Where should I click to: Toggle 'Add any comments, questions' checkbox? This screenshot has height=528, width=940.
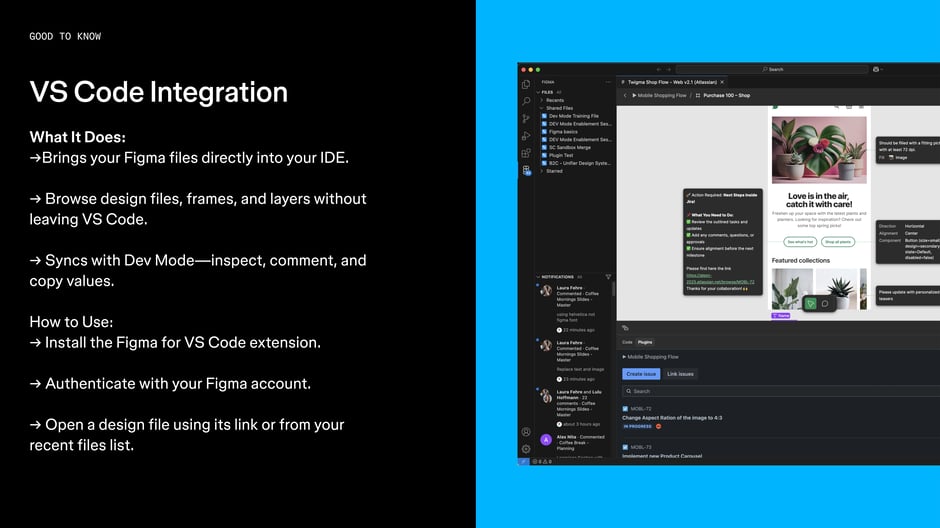click(x=688, y=235)
